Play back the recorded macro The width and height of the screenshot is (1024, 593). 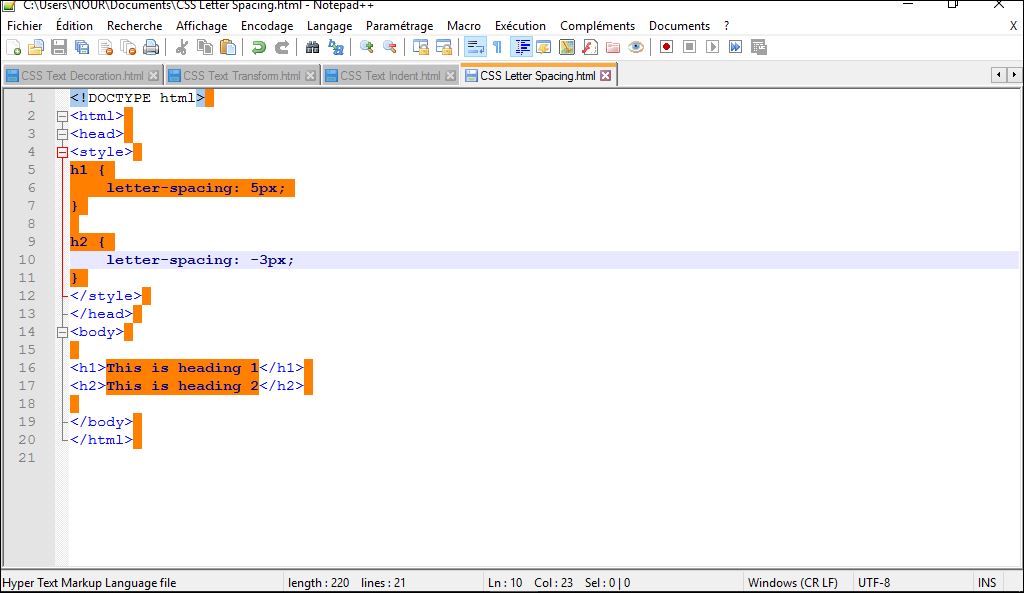[x=712, y=47]
